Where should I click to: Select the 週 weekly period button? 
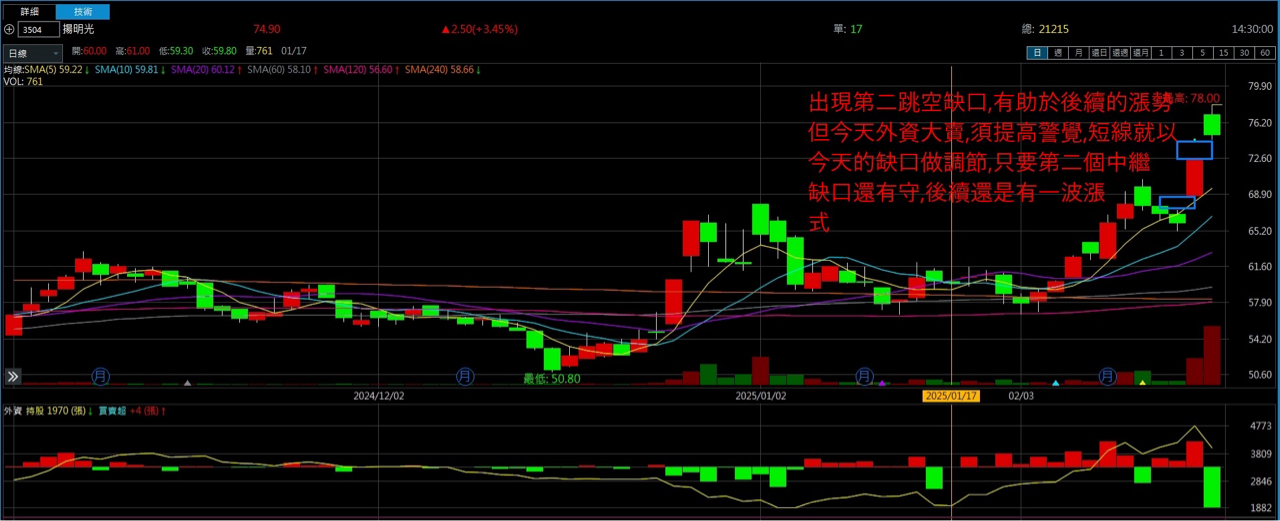[1056, 52]
